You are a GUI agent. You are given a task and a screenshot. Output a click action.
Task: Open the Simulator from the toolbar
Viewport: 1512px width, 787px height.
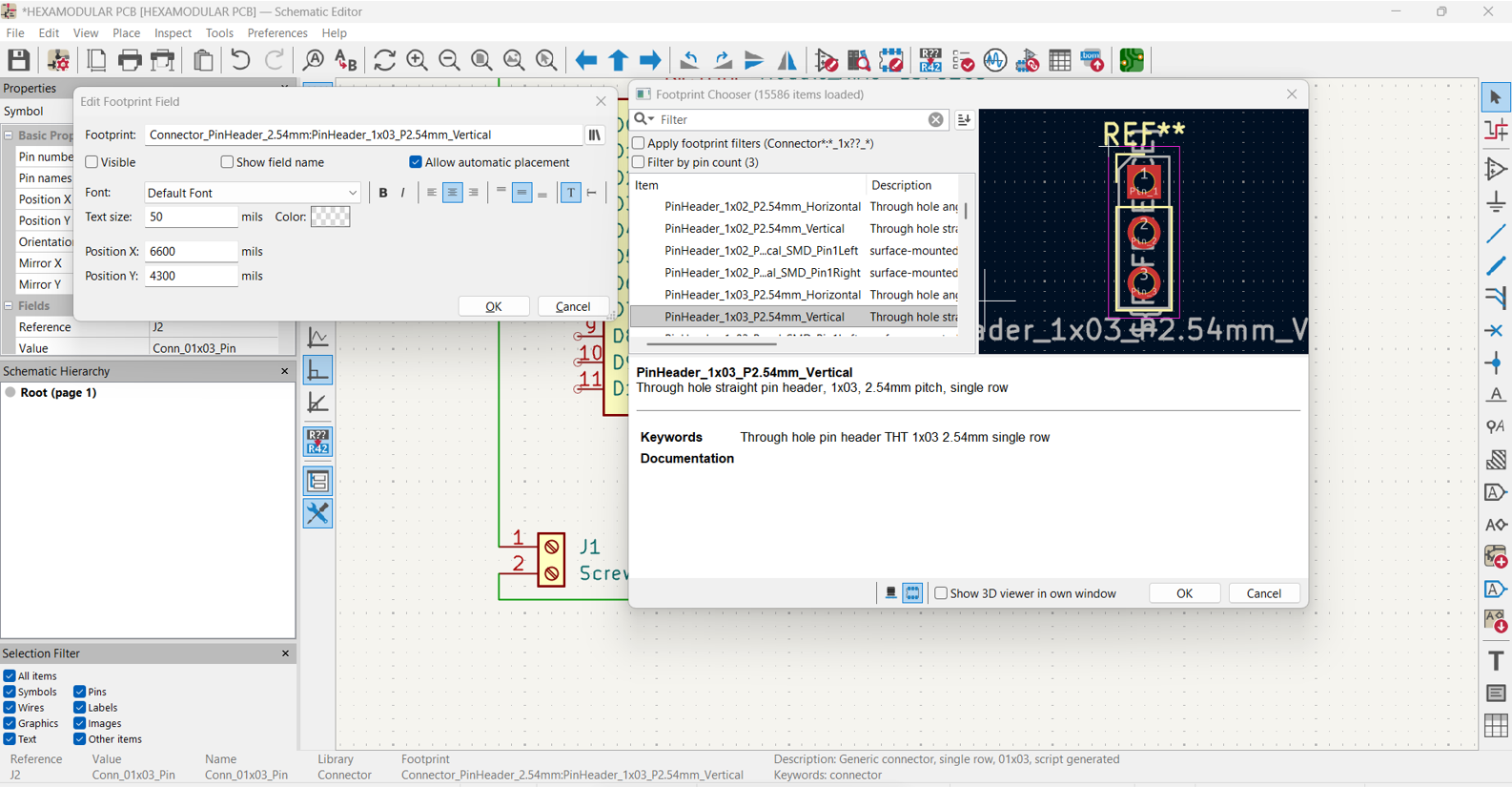[995, 60]
